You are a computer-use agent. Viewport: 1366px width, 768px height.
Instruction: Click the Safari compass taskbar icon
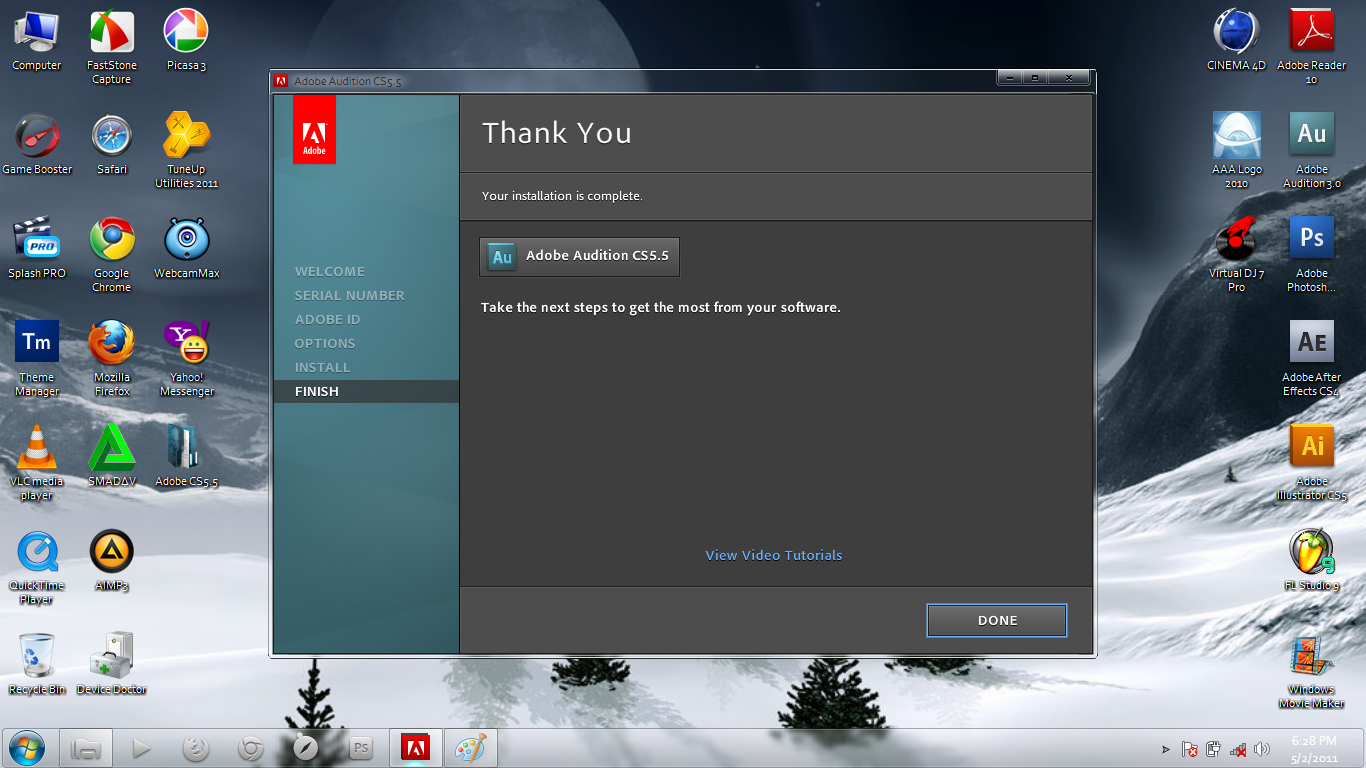[305, 748]
